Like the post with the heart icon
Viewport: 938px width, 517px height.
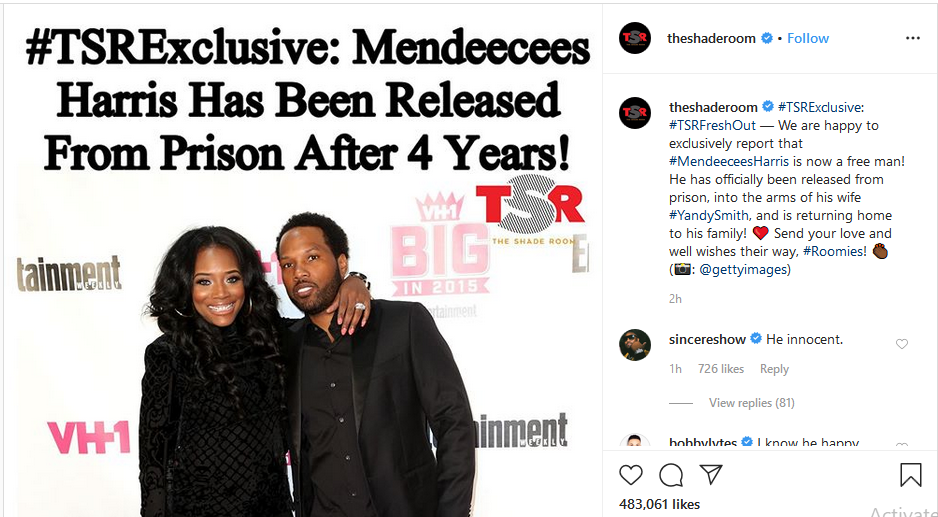point(631,475)
